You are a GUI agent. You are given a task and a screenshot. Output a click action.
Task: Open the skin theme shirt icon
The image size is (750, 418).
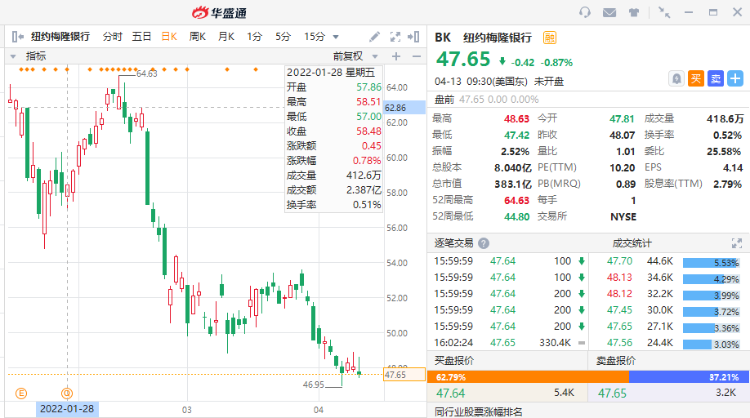tap(634, 12)
